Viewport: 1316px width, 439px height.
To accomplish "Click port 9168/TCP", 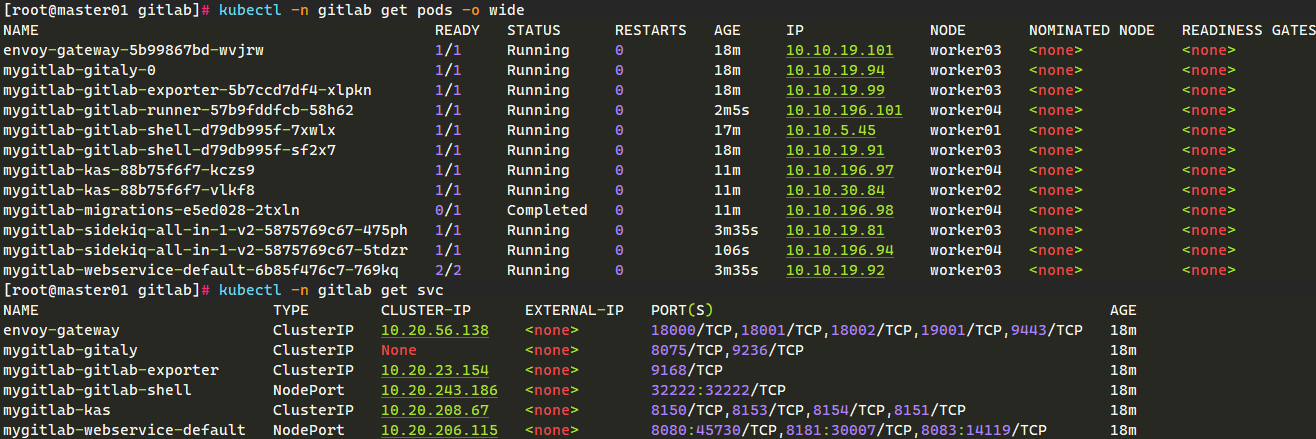I will (x=687, y=370).
